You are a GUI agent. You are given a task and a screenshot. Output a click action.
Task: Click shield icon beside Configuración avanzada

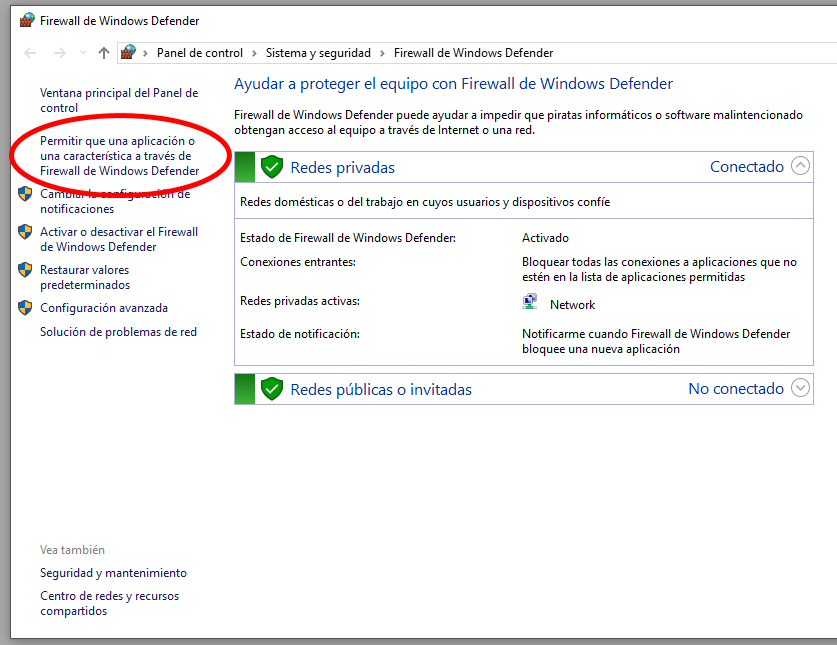(x=25, y=308)
